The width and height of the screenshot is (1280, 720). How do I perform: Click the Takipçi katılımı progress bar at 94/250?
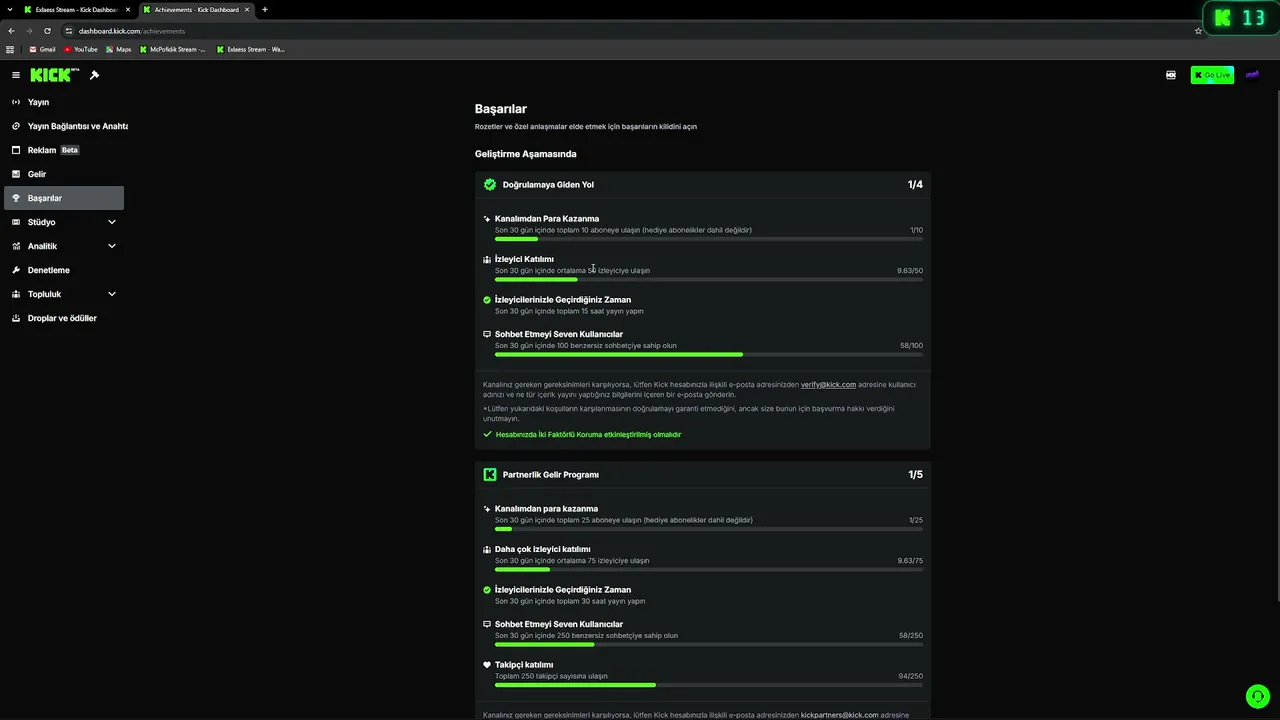tap(709, 685)
